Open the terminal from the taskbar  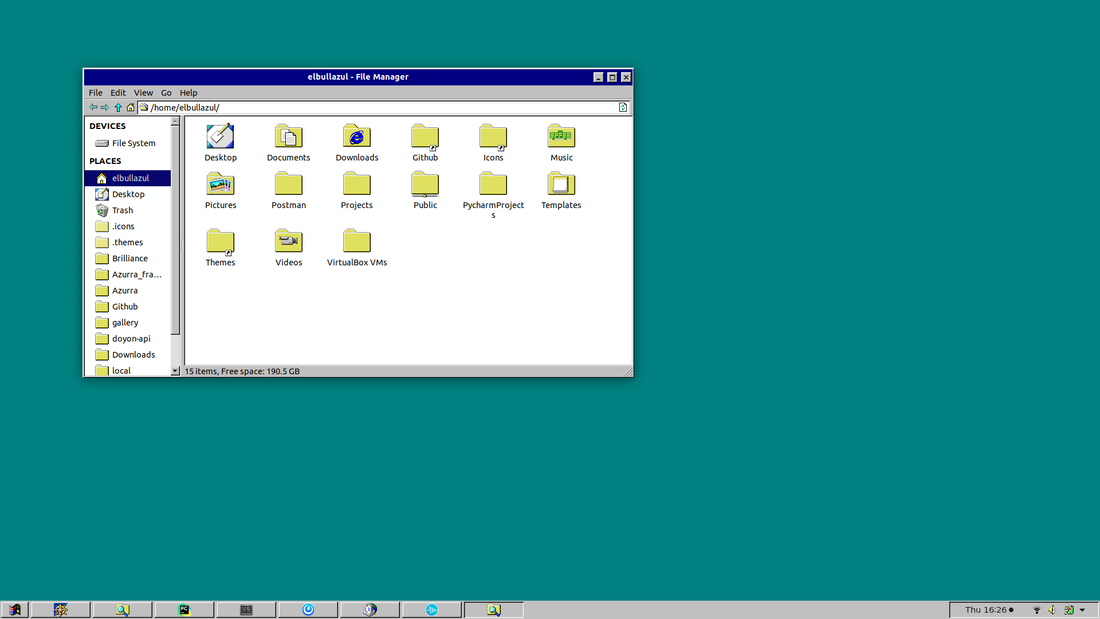(x=245, y=609)
